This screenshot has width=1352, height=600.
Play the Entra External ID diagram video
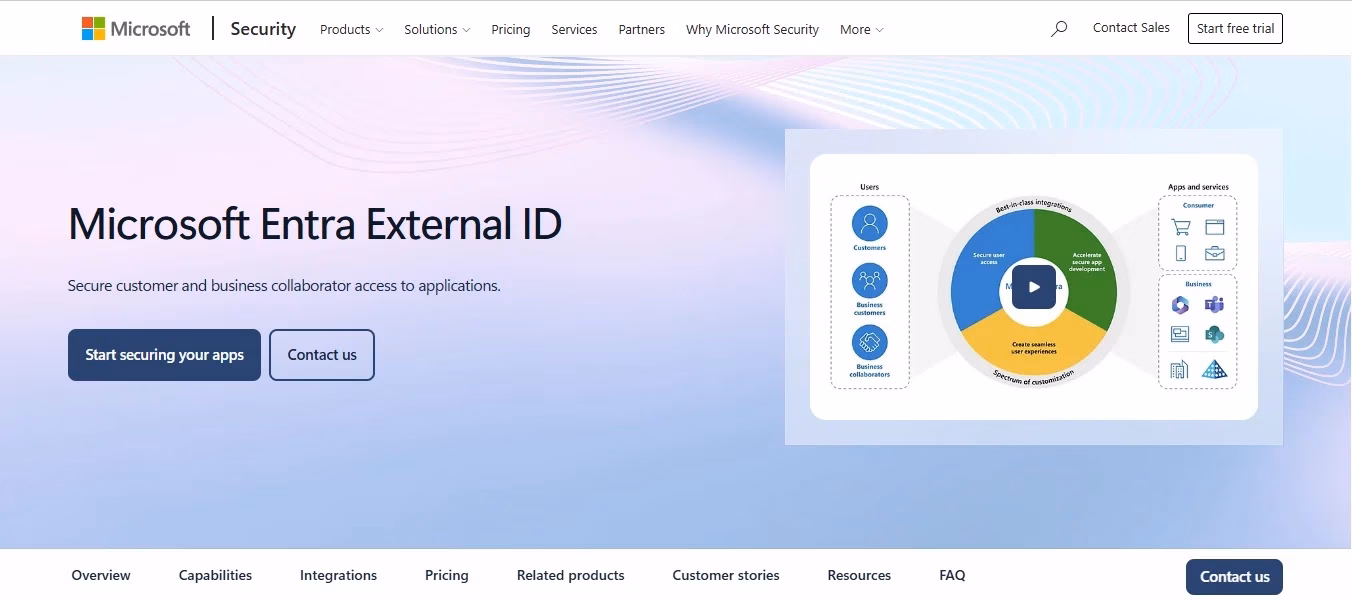point(1034,287)
